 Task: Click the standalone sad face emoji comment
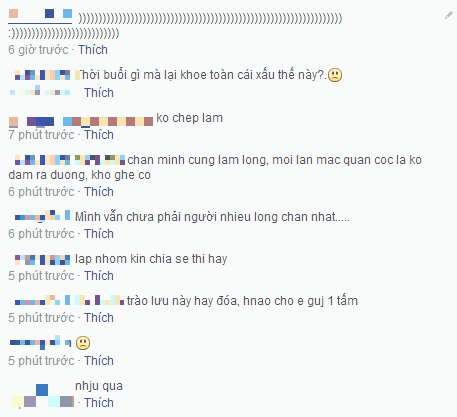tap(83, 343)
